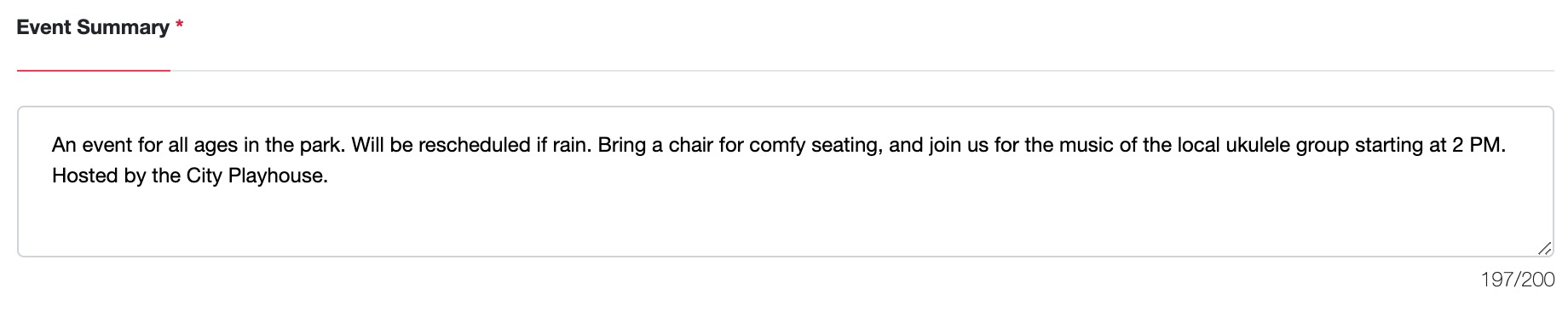Click the word 'park' in first sentence

320,146
